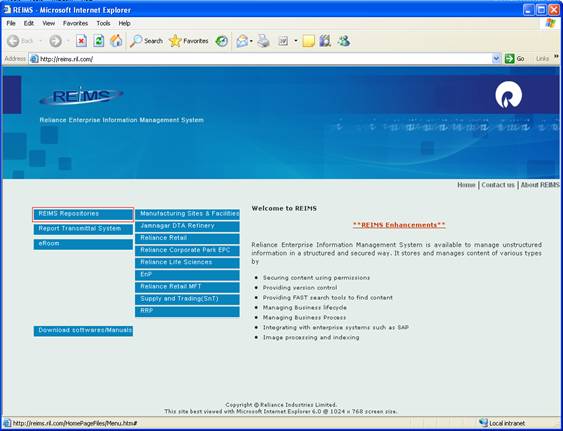Click the Forward arrow button
This screenshot has height=431, width=563.
(55, 41)
